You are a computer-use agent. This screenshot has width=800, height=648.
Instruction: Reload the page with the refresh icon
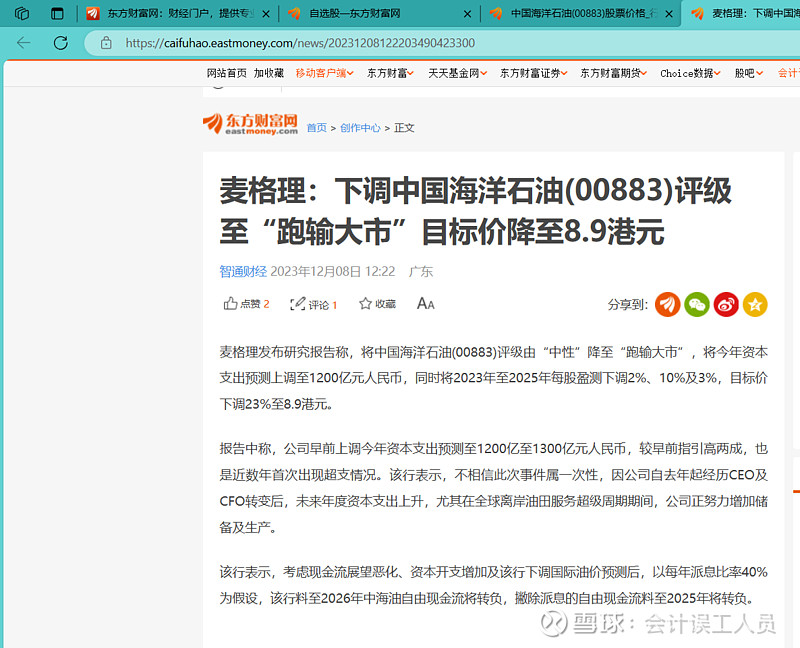tap(61, 42)
